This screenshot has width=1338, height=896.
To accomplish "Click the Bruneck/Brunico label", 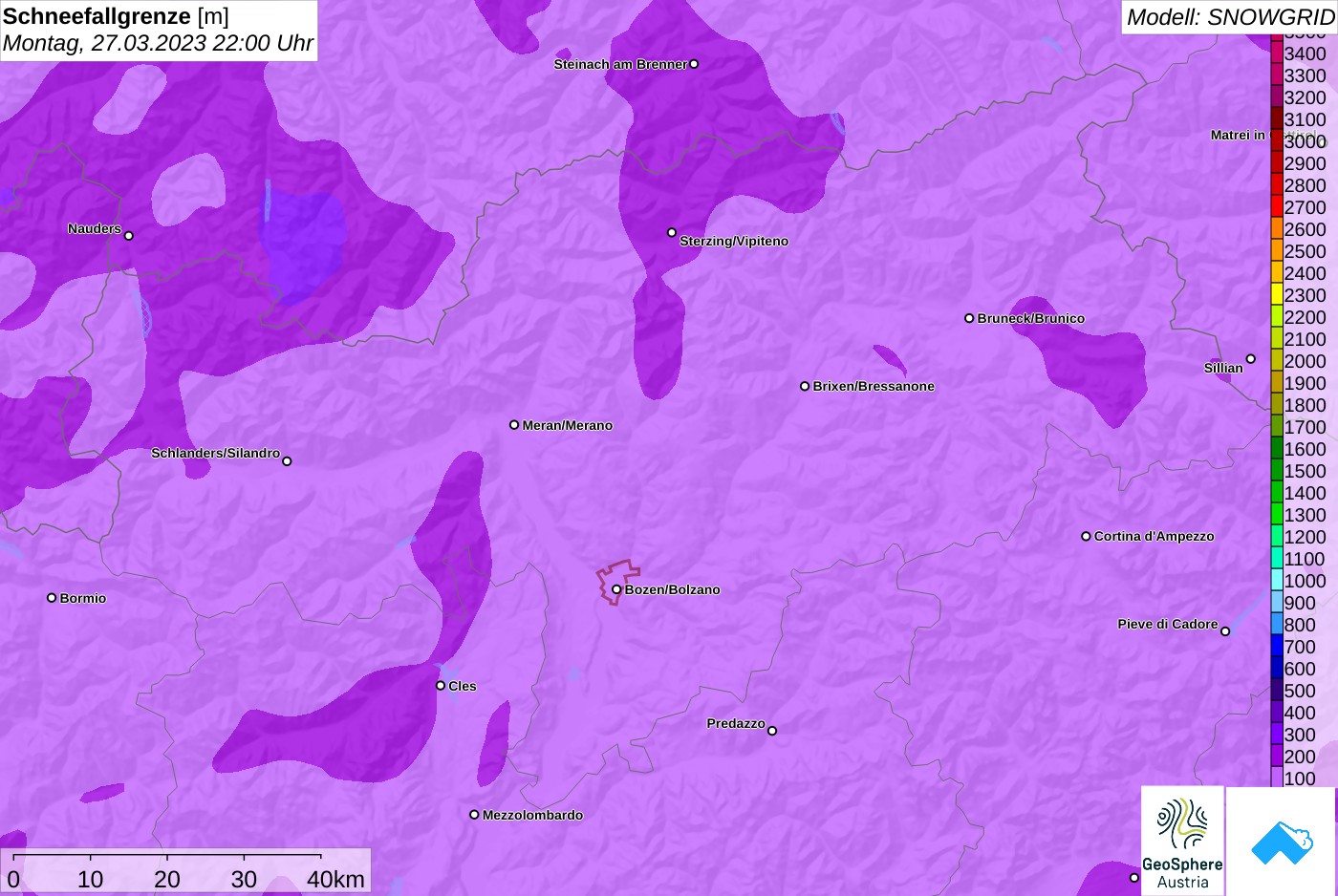I will [x=1031, y=318].
